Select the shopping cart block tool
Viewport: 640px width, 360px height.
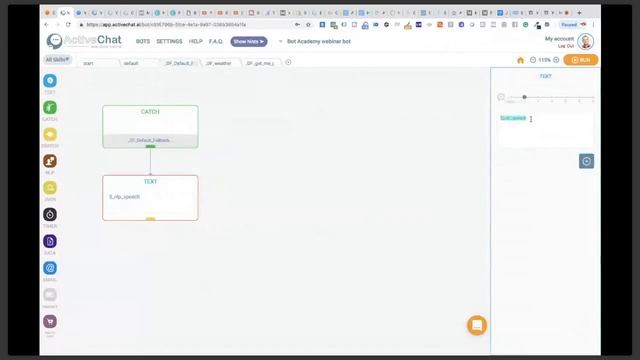[x=50, y=322]
